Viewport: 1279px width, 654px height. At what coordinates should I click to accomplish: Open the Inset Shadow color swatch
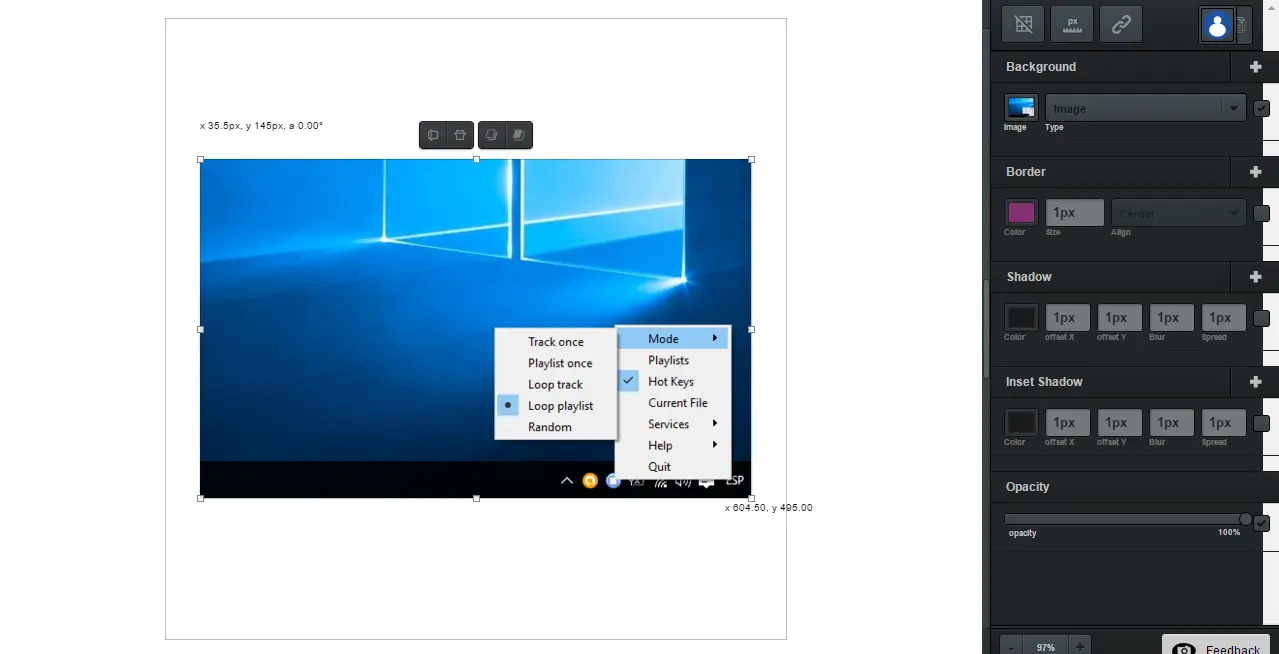[1021, 422]
